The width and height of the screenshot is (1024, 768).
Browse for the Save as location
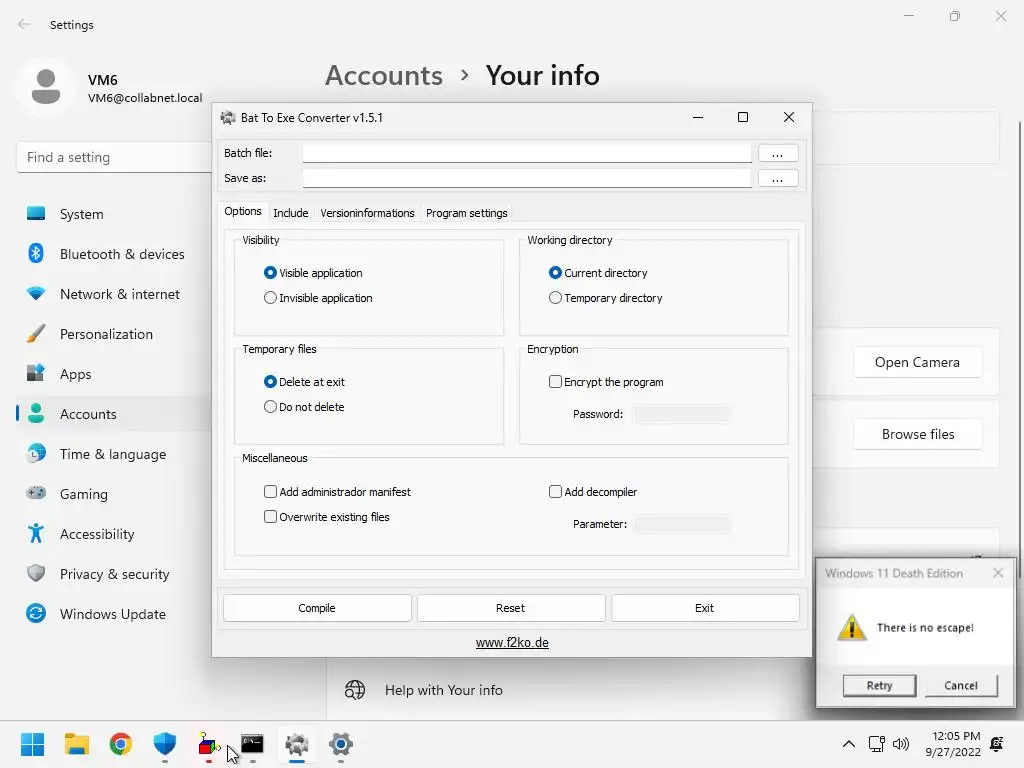(x=778, y=178)
